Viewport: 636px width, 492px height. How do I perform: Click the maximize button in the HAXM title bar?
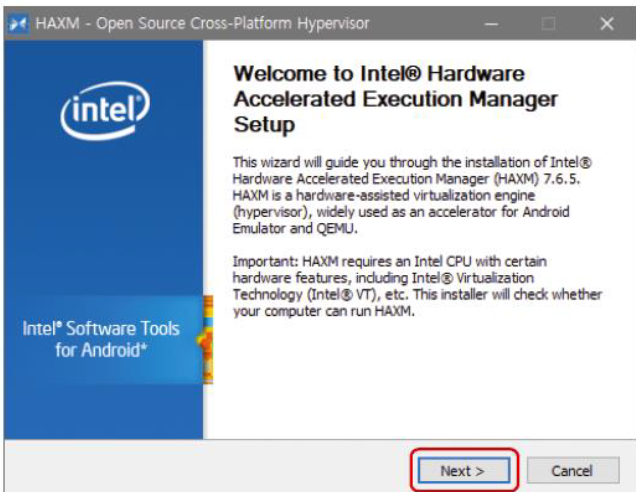[548, 24]
